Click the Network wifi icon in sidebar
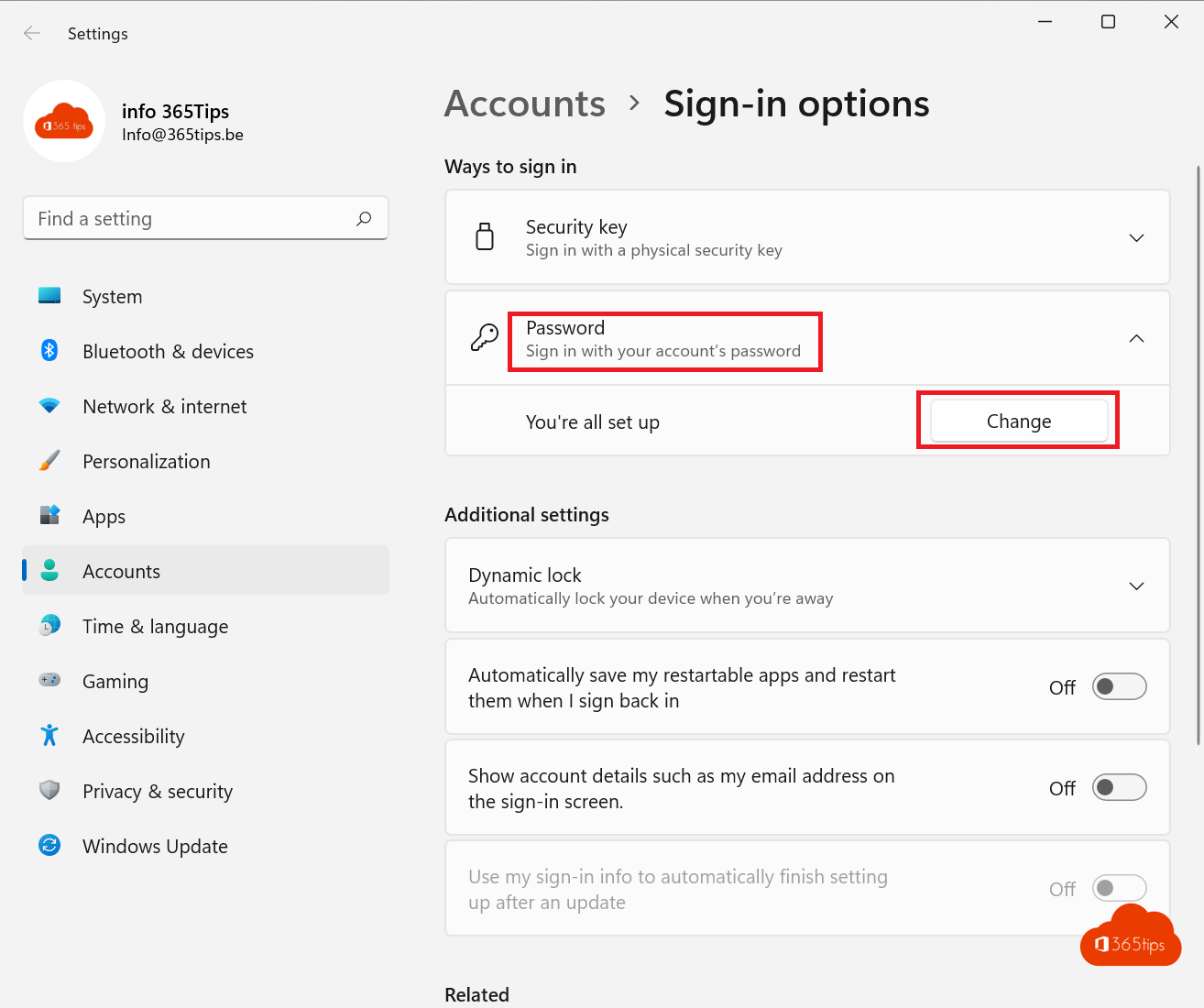 point(49,406)
